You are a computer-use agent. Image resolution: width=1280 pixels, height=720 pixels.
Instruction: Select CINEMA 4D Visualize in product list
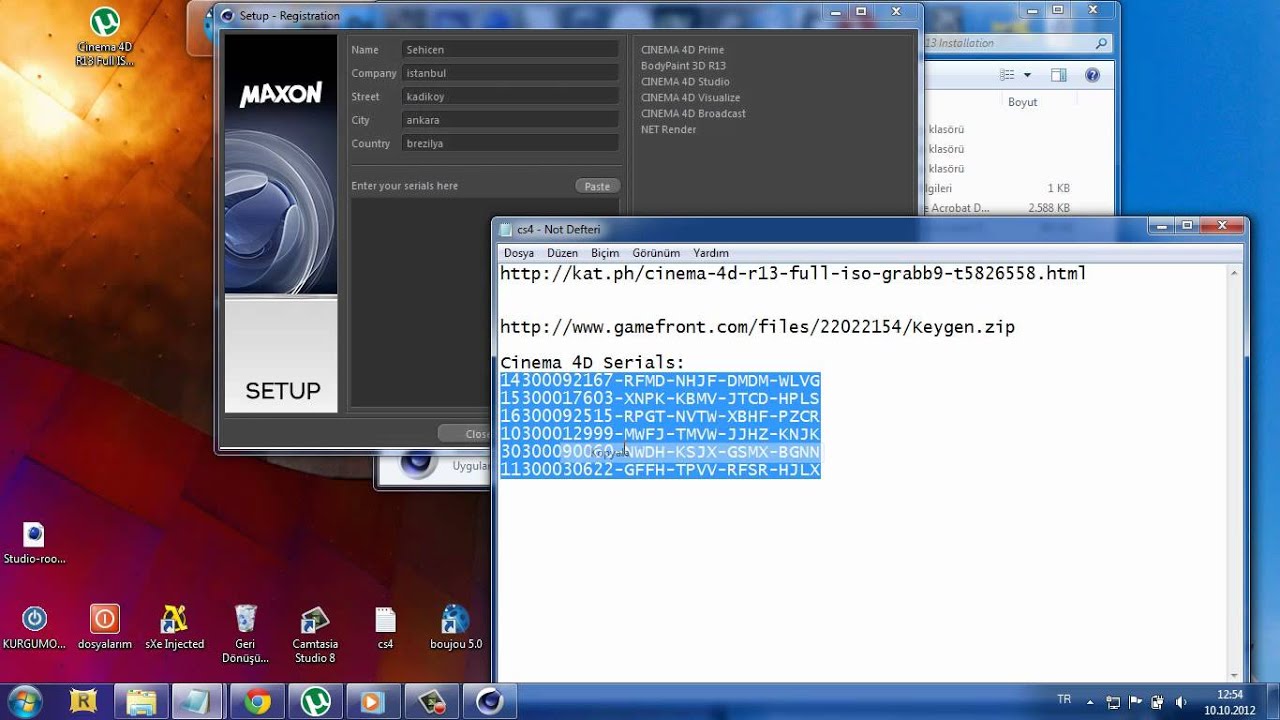pos(691,98)
